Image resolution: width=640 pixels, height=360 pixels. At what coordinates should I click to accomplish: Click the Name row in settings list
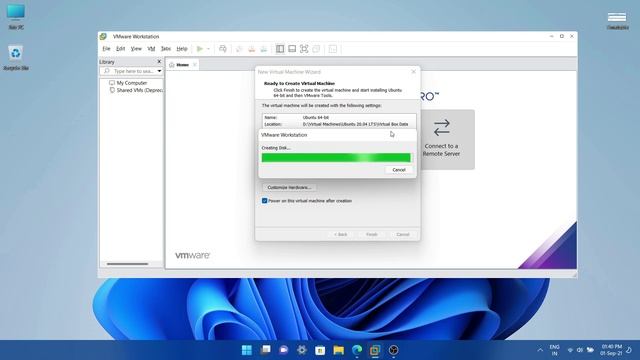click(339, 118)
